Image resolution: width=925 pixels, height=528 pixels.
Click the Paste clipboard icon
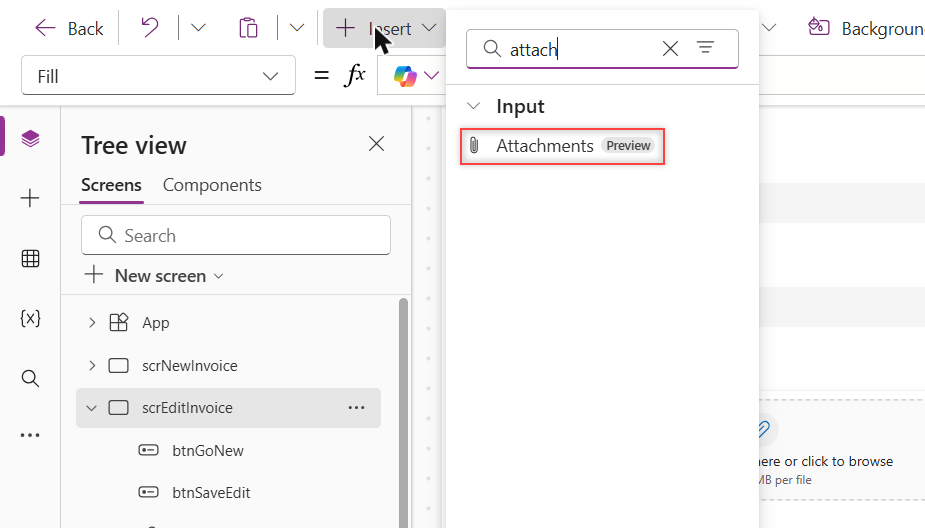pos(248,28)
